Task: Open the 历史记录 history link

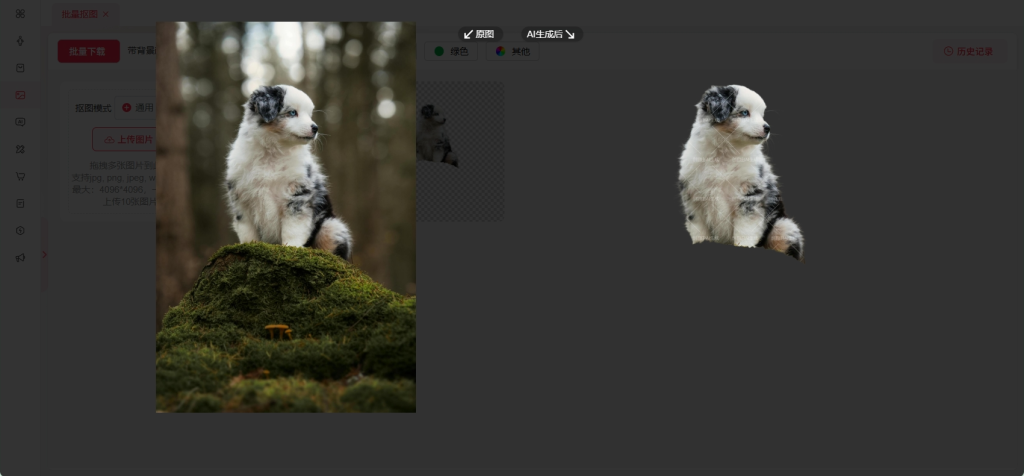Action: pos(968,51)
